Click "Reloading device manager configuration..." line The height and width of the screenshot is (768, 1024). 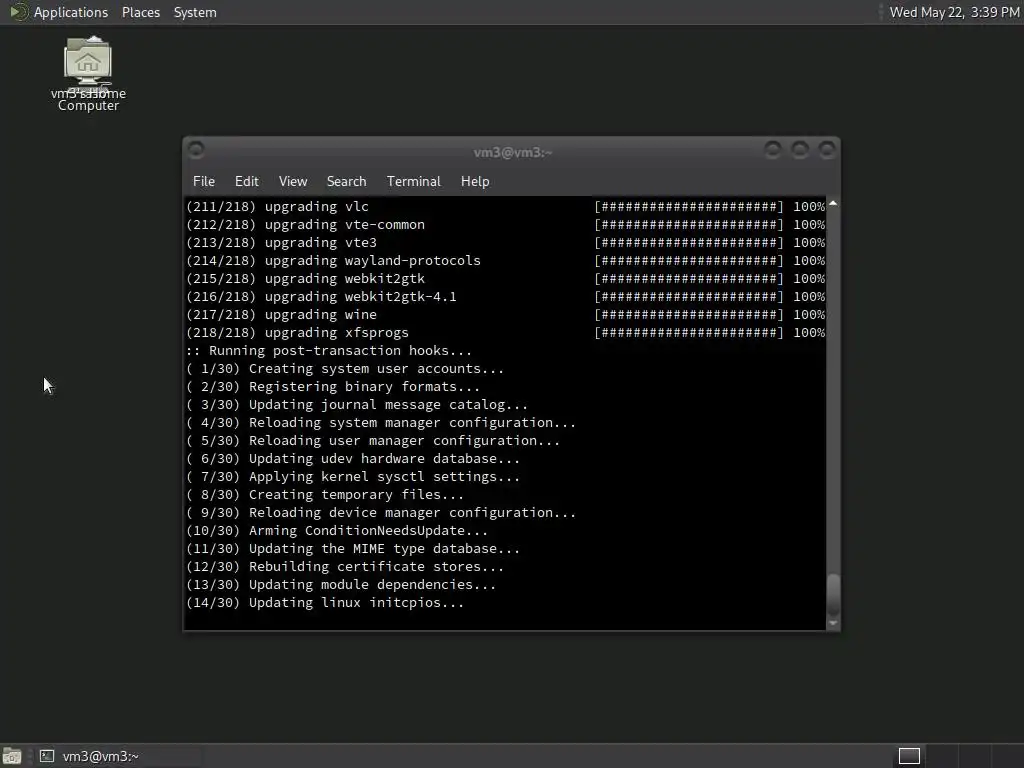point(381,513)
